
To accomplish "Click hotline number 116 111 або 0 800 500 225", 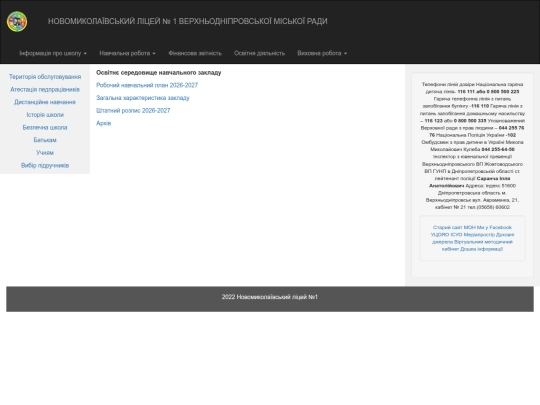I will pyautogui.click(x=488, y=92).
